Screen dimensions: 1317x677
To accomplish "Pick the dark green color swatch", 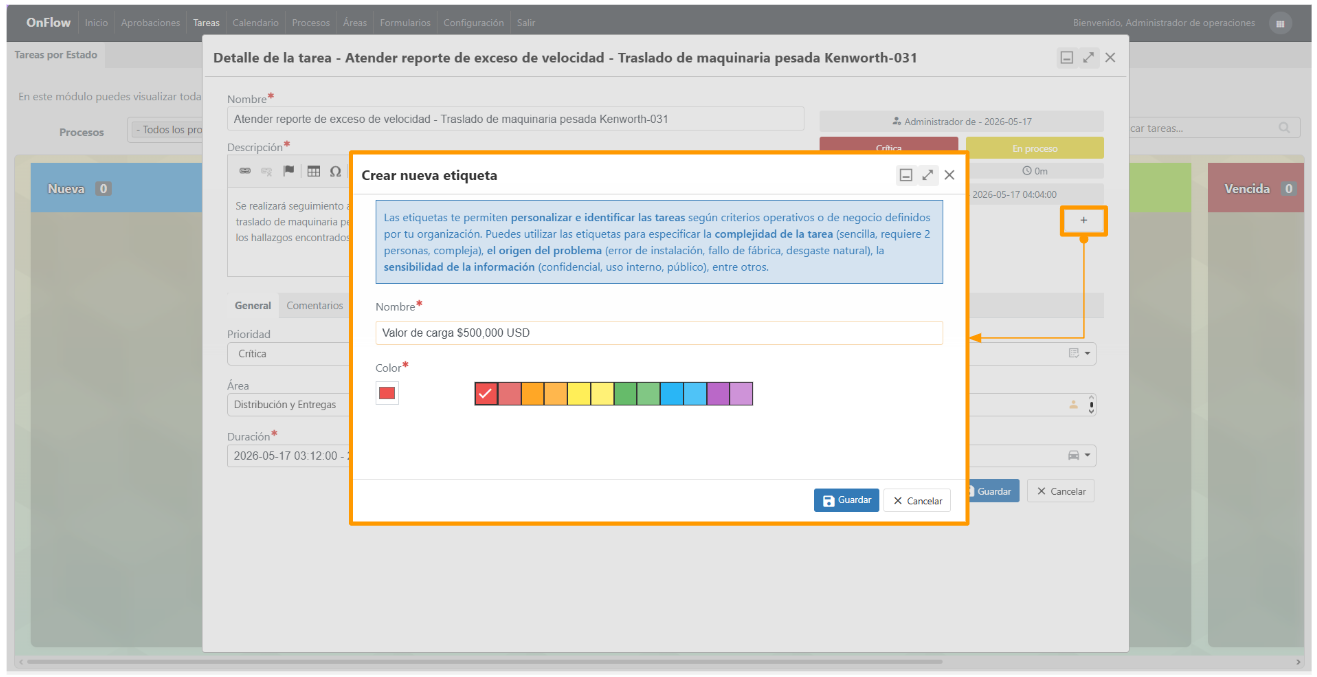I will click(625, 393).
